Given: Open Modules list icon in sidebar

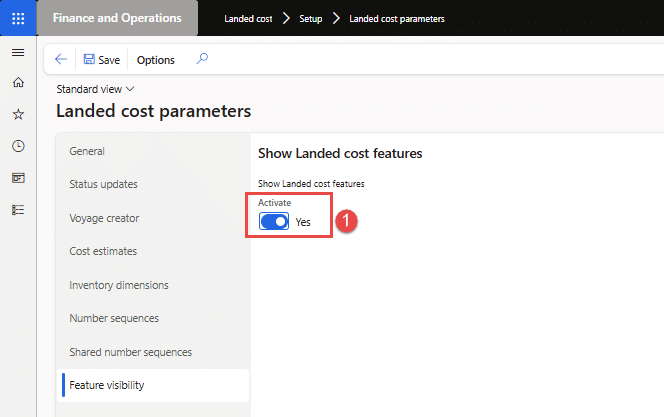Looking at the screenshot, I should tap(18, 210).
